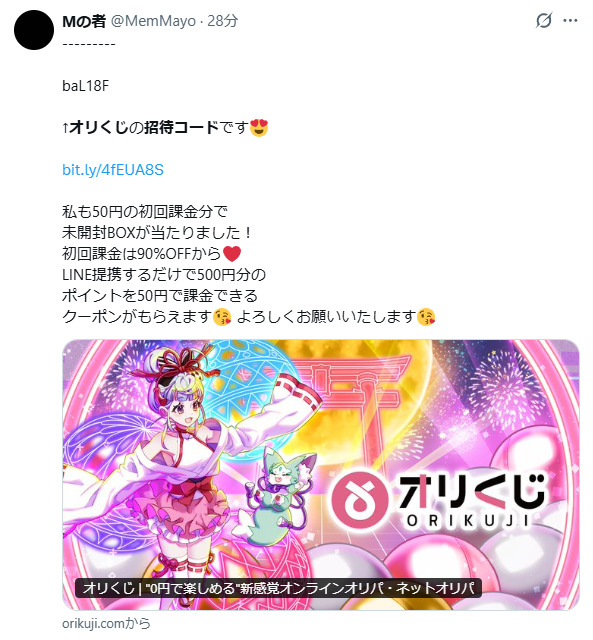Open the Mの者 display name profile
Viewport: 593px width, 640px height.
click(x=84, y=21)
